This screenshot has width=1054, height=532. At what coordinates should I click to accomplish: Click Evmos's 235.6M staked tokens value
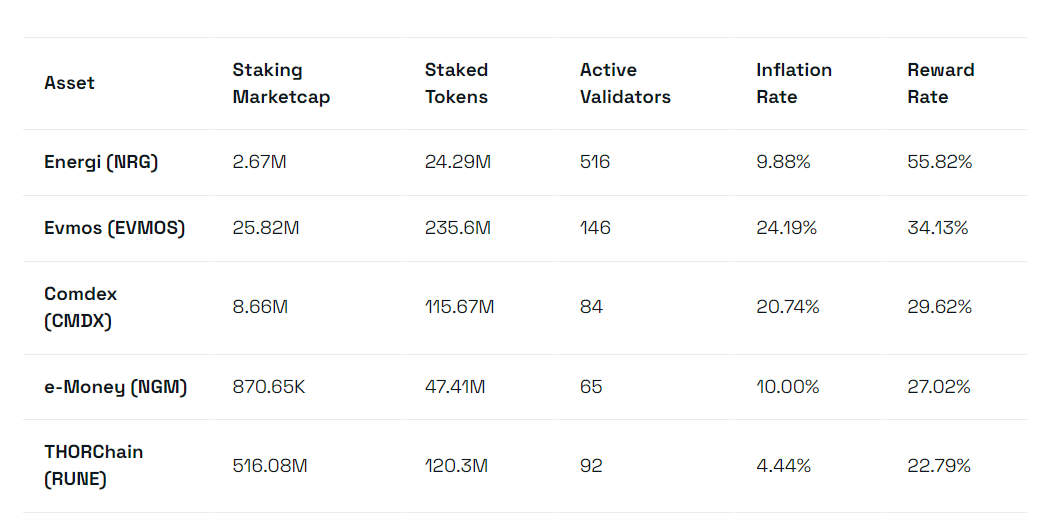coord(457,228)
